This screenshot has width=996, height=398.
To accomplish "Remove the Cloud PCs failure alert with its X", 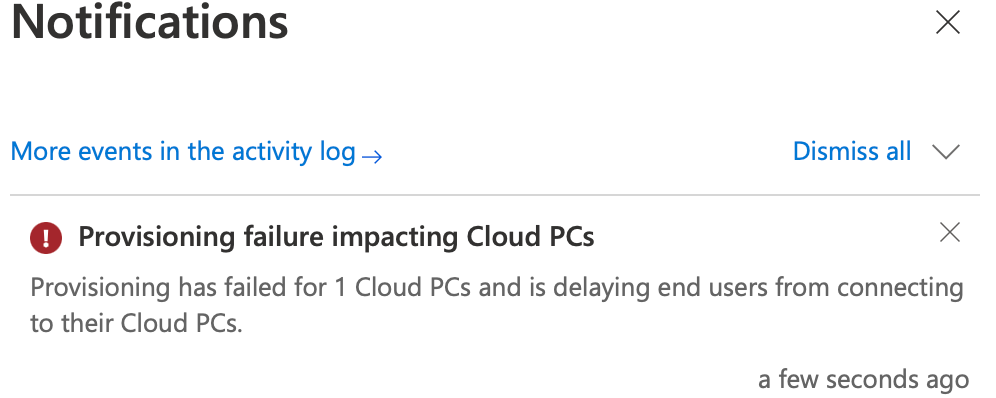I will point(950,233).
